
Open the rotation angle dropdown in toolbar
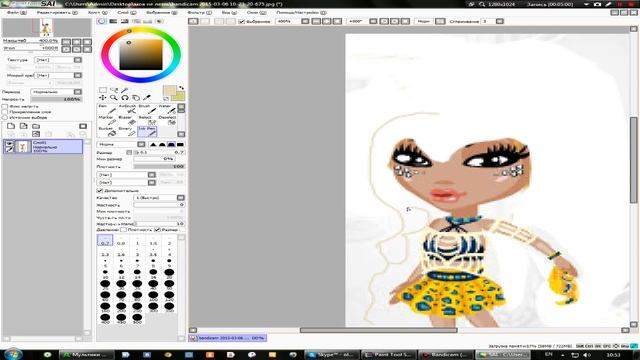[x=373, y=21]
